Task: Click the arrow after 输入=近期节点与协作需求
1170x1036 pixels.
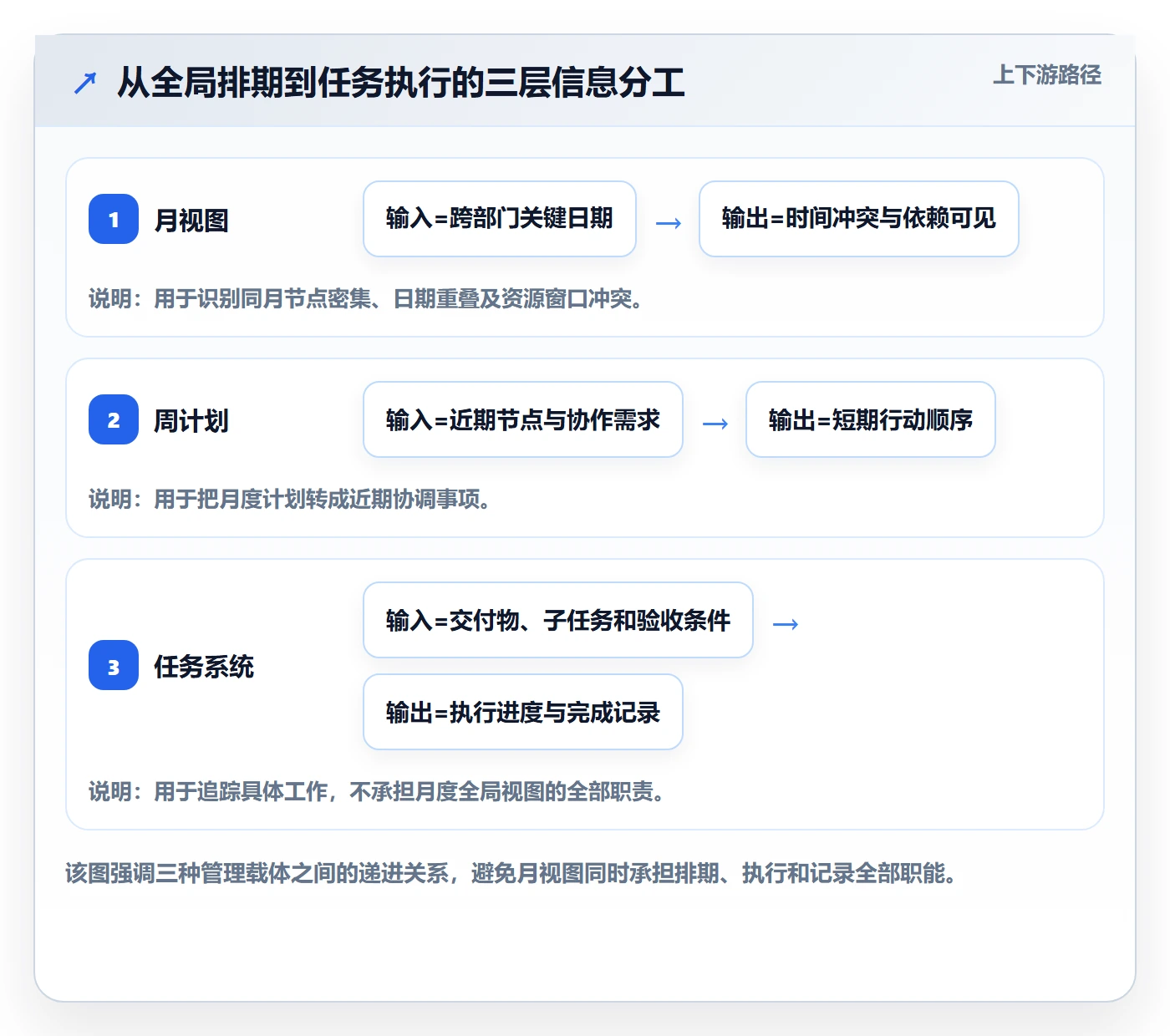Action: pyautogui.click(x=715, y=424)
